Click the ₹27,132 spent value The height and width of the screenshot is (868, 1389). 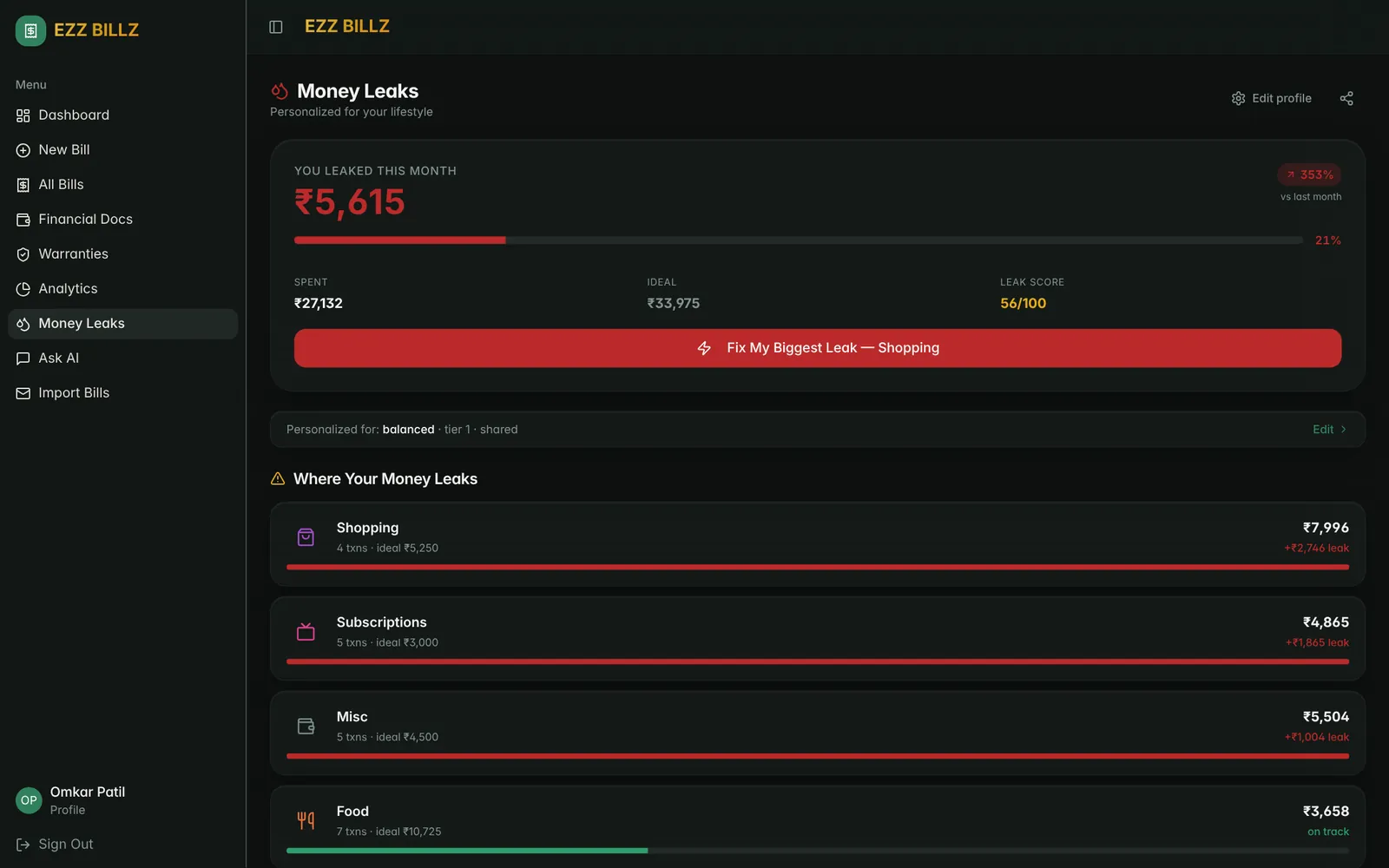coord(319,304)
